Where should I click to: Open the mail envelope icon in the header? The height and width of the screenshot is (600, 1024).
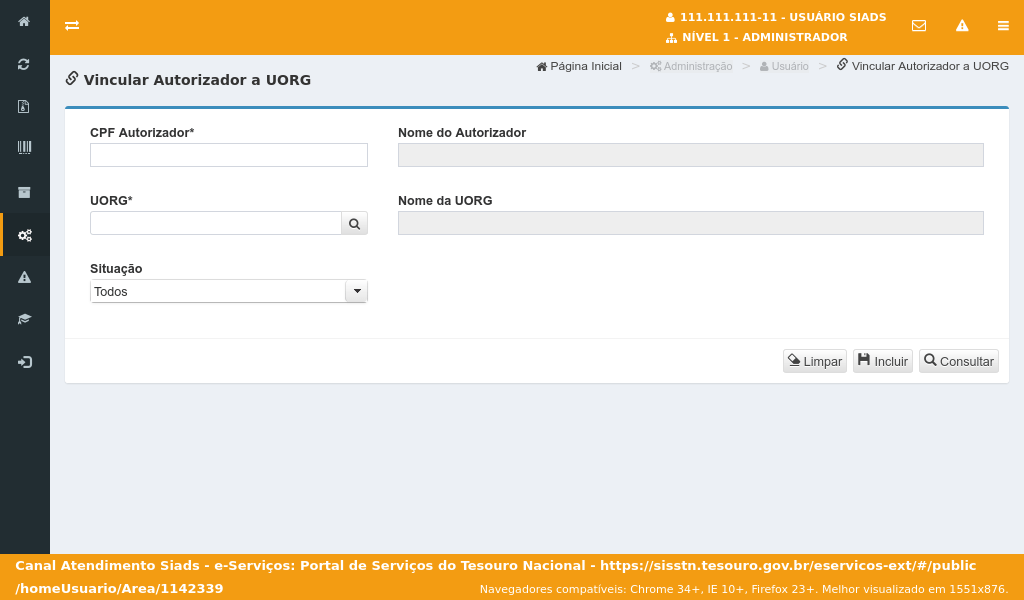919,25
